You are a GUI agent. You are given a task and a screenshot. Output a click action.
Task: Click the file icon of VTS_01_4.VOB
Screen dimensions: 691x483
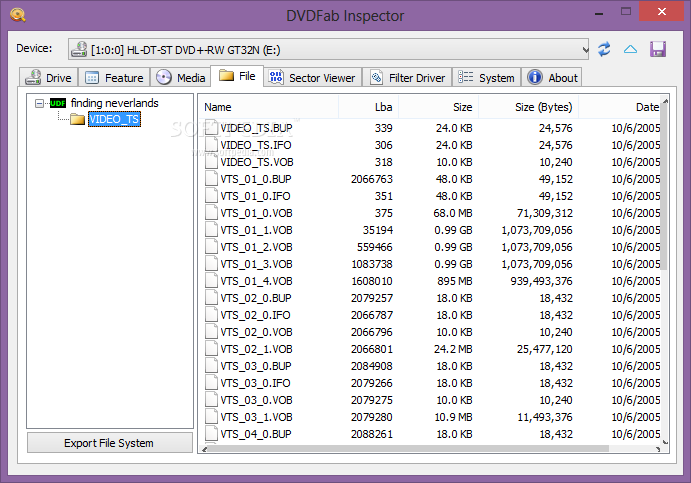(212, 281)
